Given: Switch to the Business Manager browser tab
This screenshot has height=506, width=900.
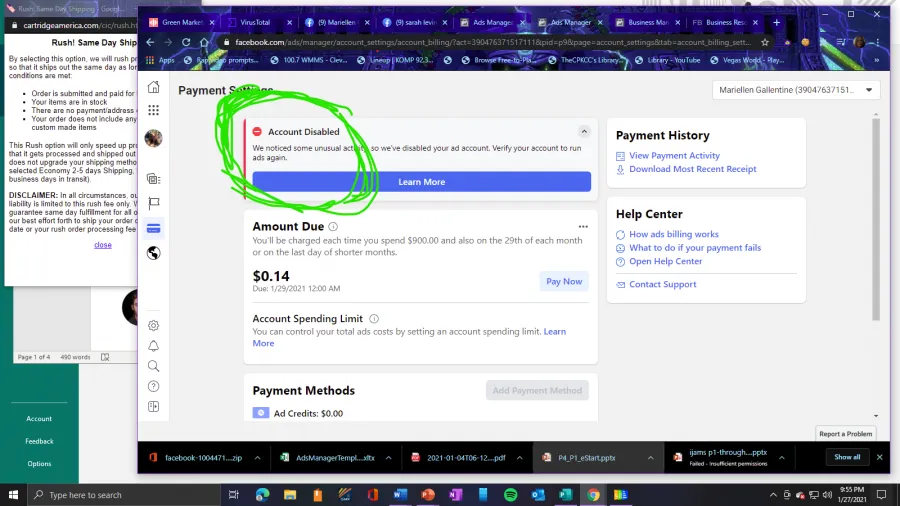Looking at the screenshot, I should (x=647, y=22).
